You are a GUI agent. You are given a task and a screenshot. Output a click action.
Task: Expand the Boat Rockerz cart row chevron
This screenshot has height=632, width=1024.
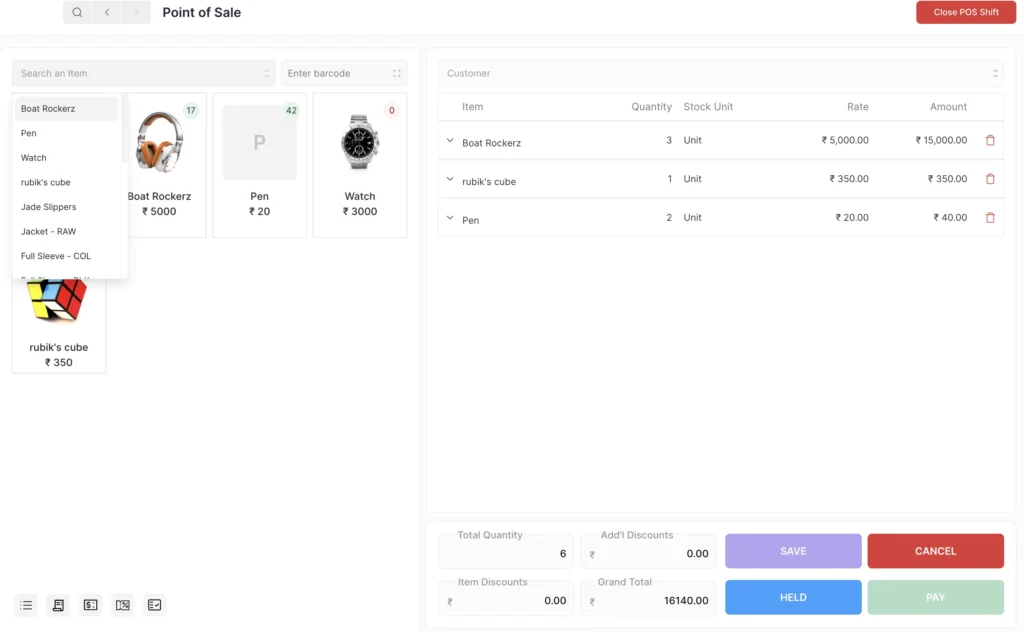450,140
